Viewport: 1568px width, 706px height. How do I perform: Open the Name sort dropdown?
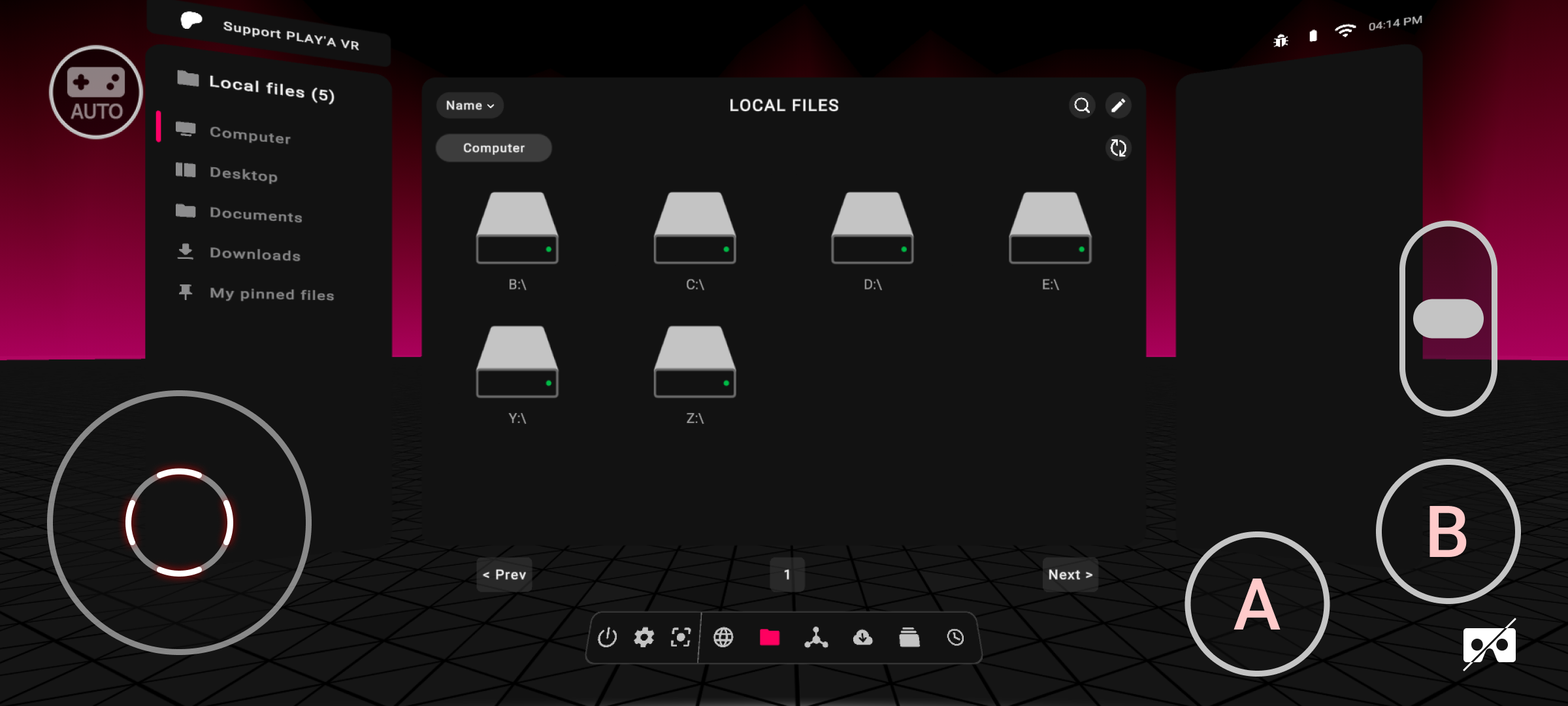pos(470,105)
